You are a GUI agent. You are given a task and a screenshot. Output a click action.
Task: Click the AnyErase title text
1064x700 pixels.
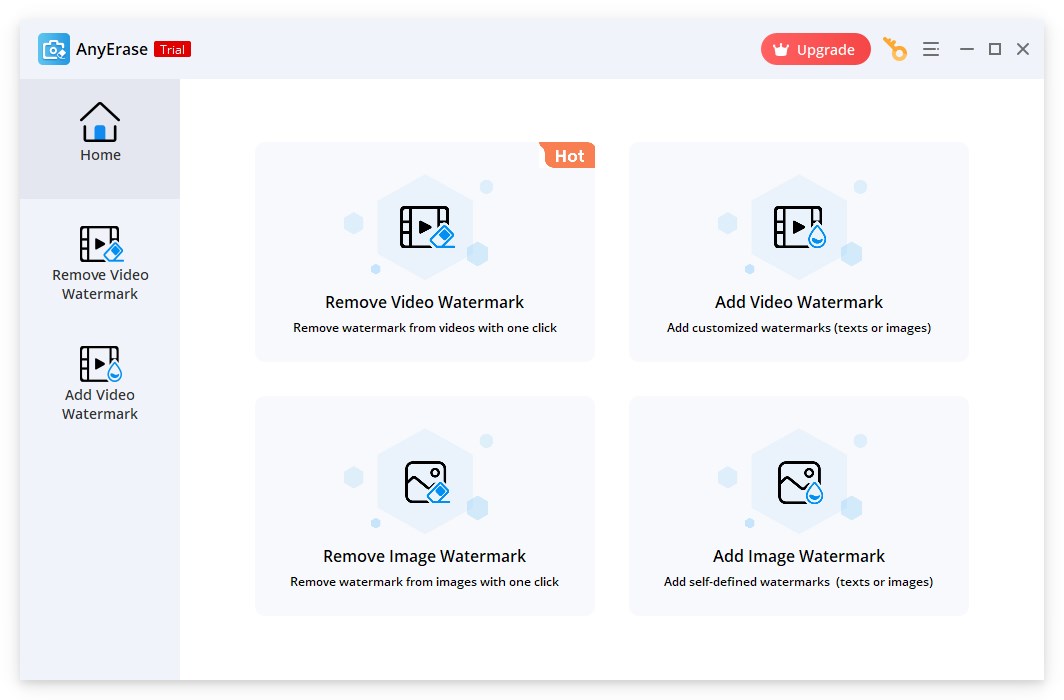[x=112, y=50]
